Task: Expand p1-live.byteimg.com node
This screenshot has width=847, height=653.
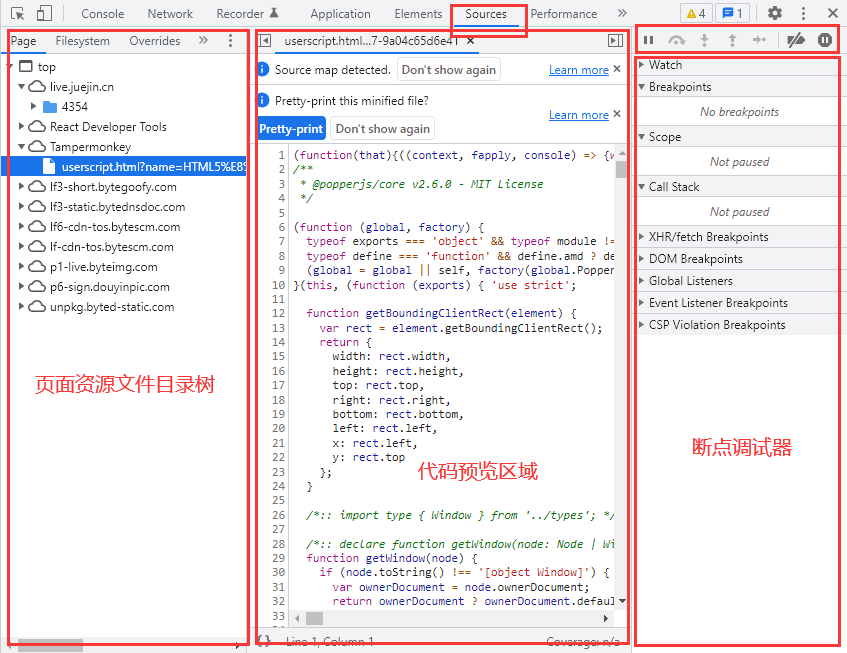Action: coord(22,266)
